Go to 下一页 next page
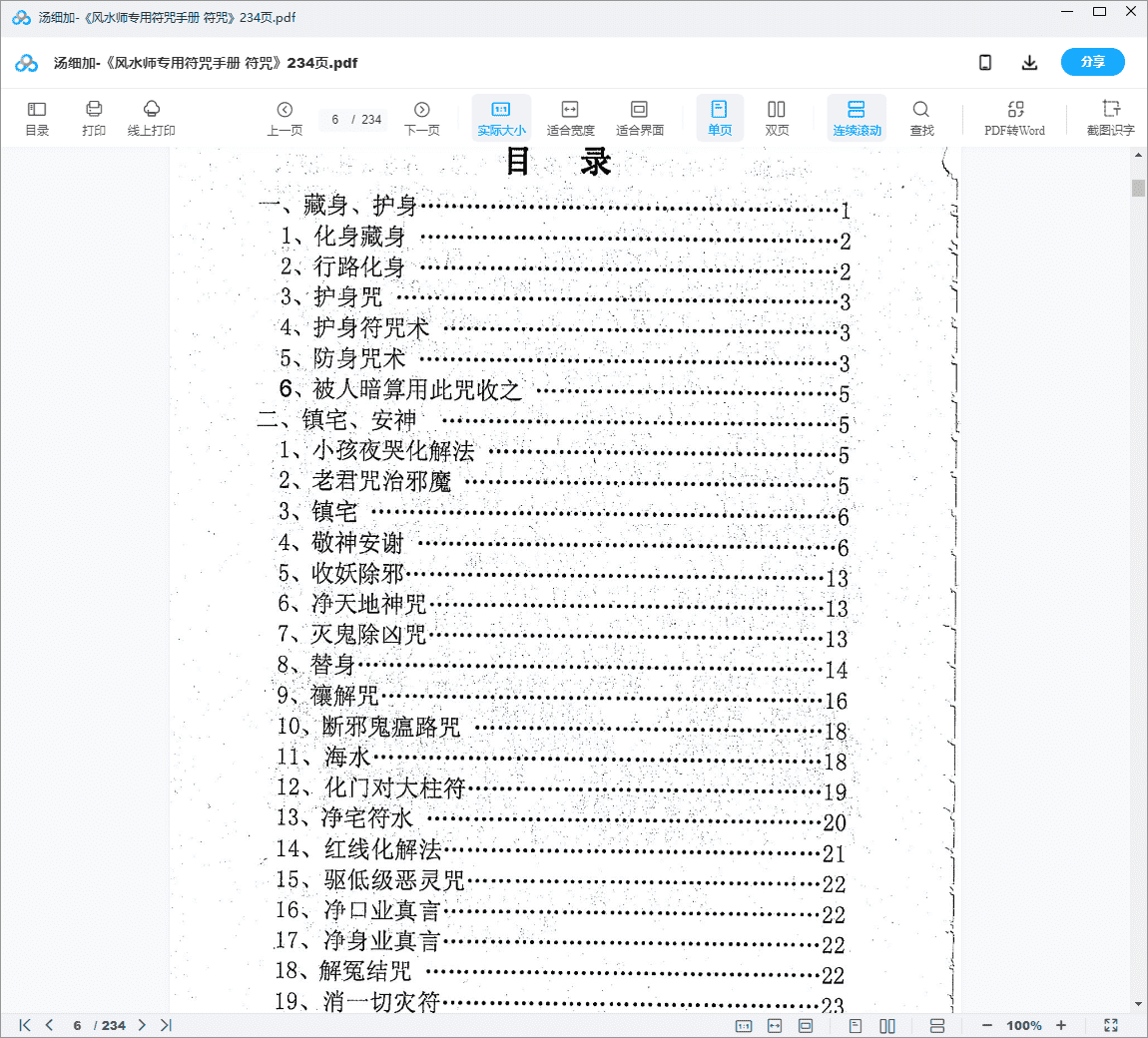Image resolution: width=1148 pixels, height=1038 pixels. pyautogui.click(x=422, y=118)
